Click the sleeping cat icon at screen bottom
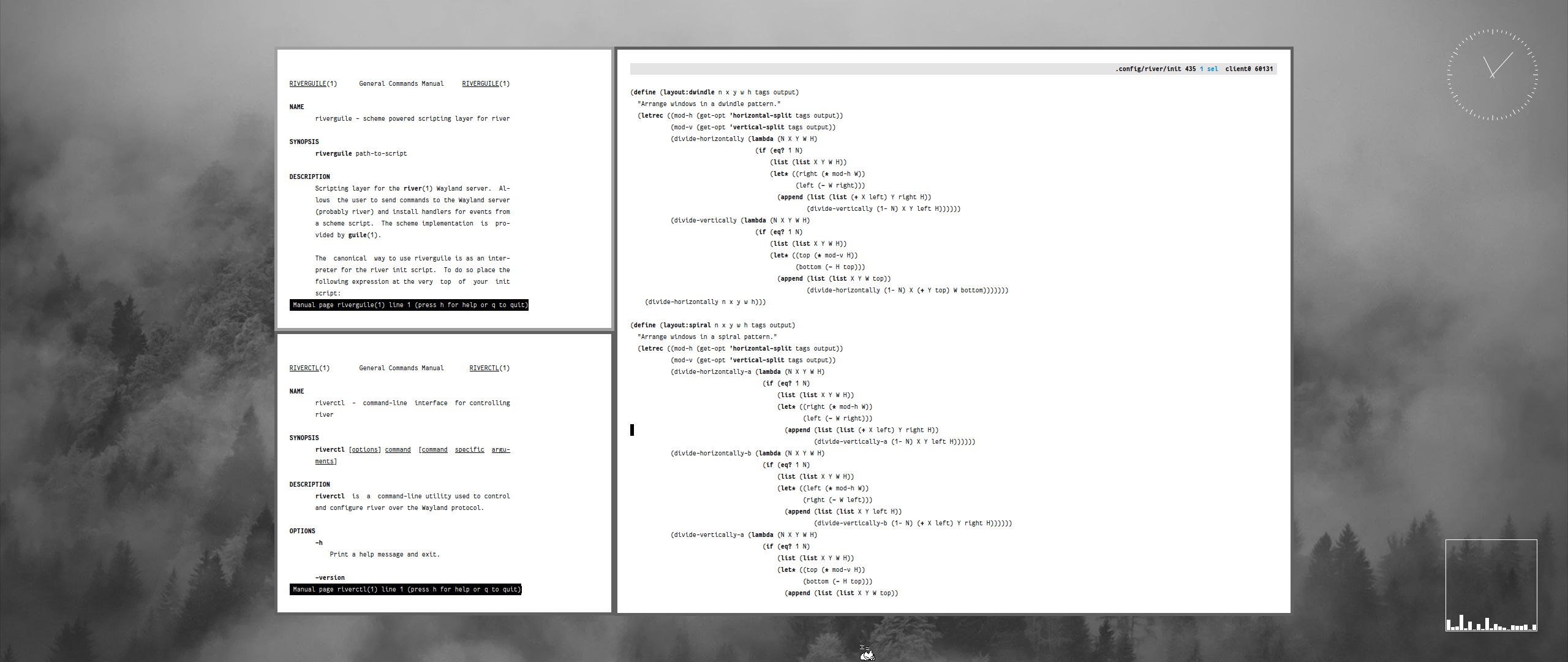The image size is (1568, 662). [x=867, y=653]
